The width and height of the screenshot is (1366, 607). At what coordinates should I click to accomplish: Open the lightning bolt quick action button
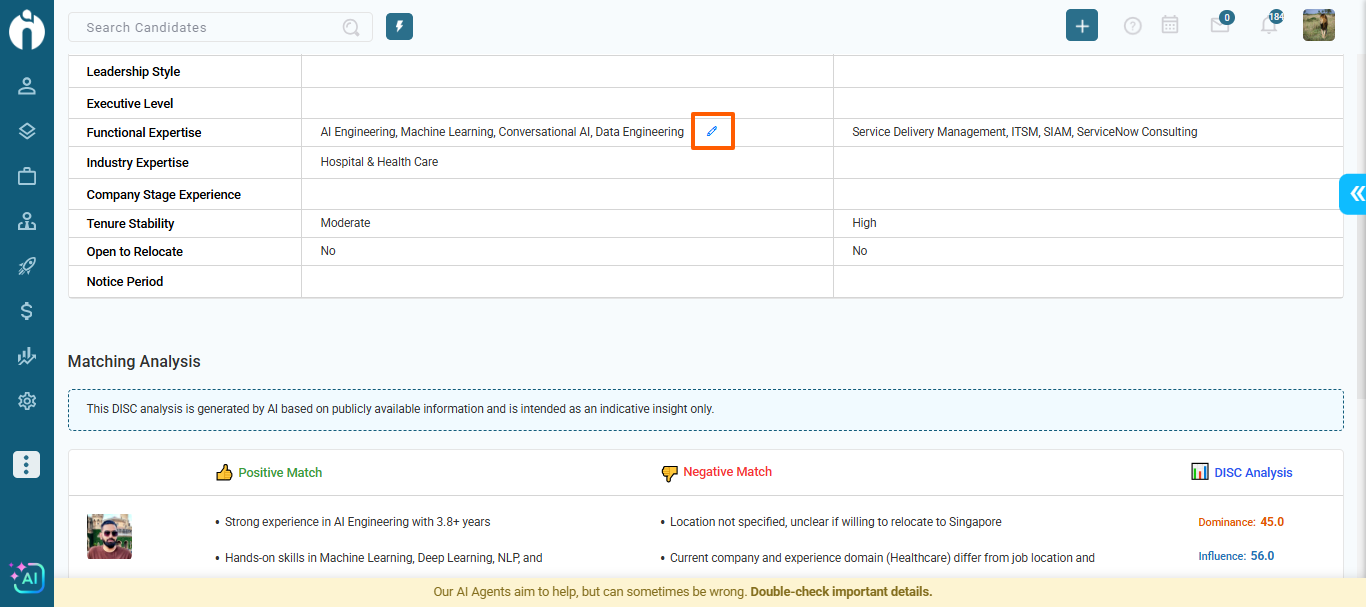(x=399, y=27)
